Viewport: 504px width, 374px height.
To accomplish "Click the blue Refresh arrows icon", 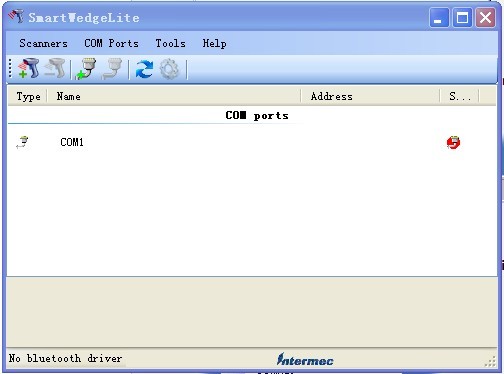I will (x=144, y=69).
